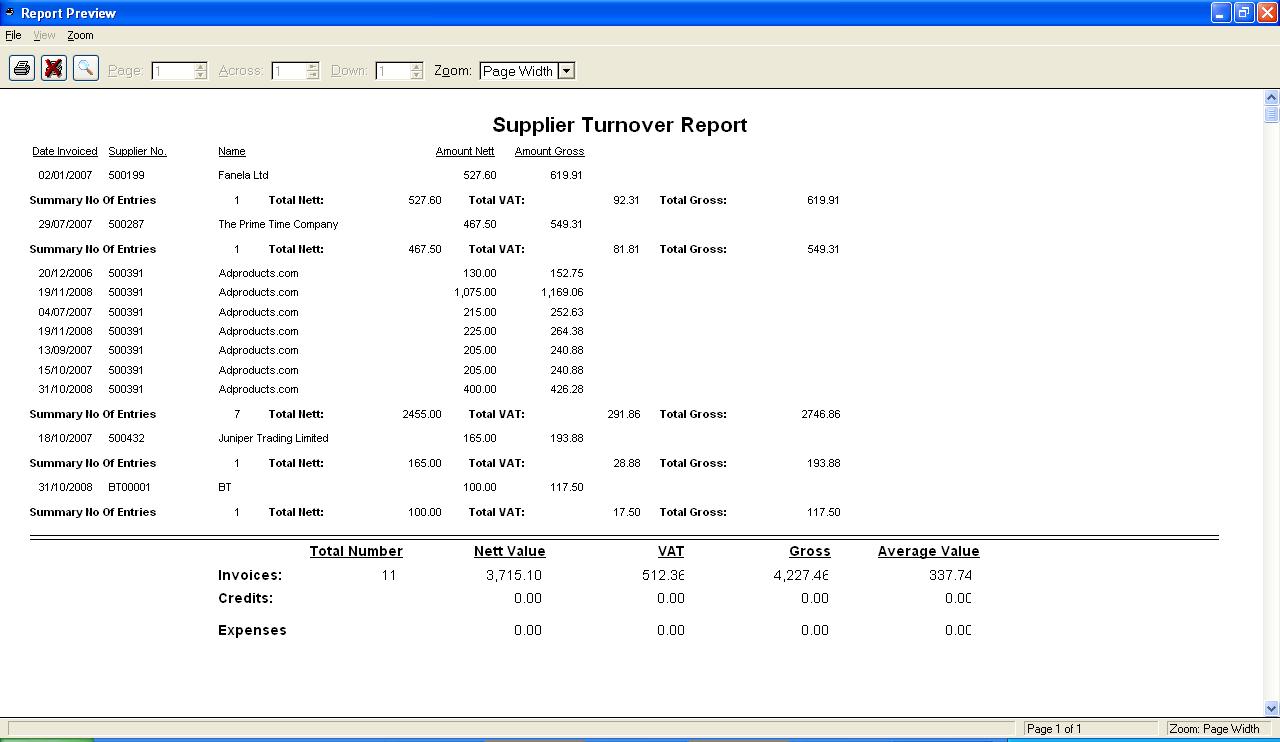The height and width of the screenshot is (742, 1280).
Task: Click the Supplier No. column header
Action: click(x=138, y=152)
